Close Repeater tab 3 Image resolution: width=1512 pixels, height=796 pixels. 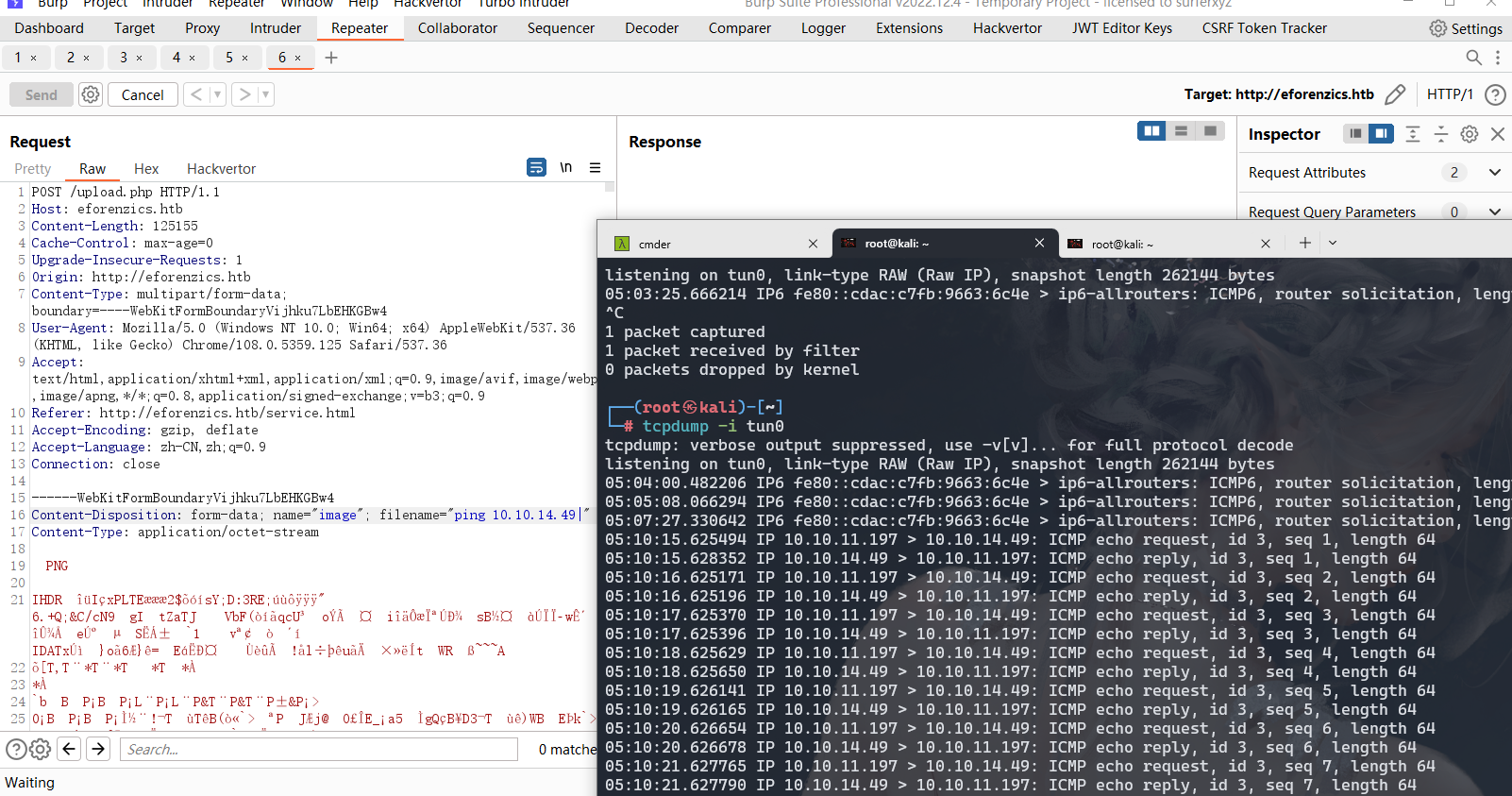(x=140, y=58)
